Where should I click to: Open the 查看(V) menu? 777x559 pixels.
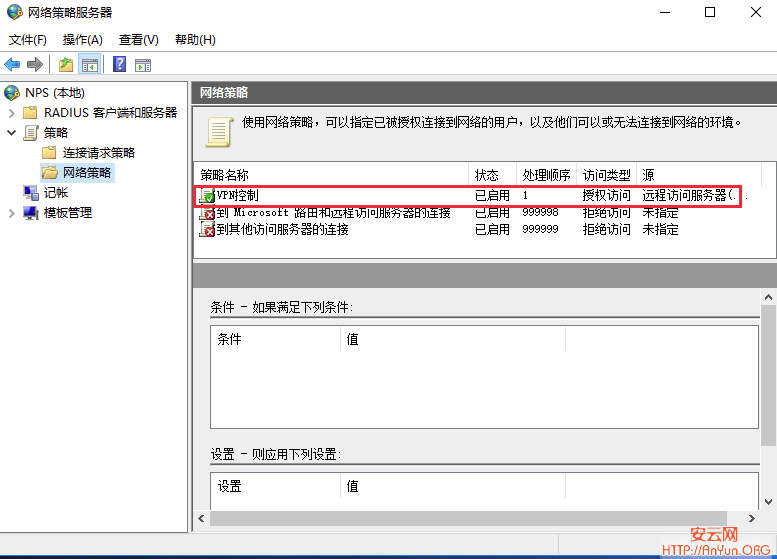138,40
